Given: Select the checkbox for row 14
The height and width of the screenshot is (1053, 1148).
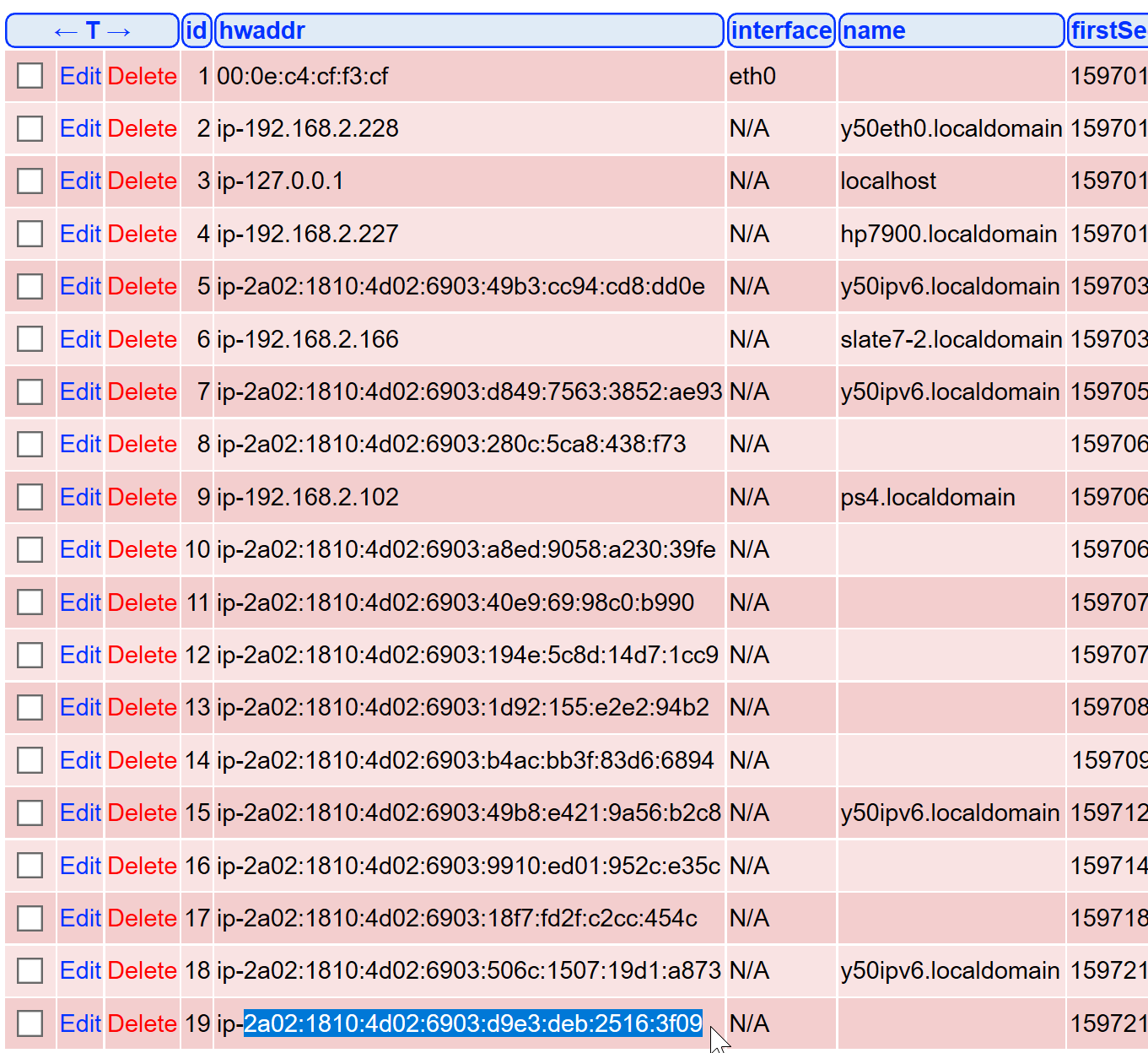Looking at the screenshot, I should (30, 759).
